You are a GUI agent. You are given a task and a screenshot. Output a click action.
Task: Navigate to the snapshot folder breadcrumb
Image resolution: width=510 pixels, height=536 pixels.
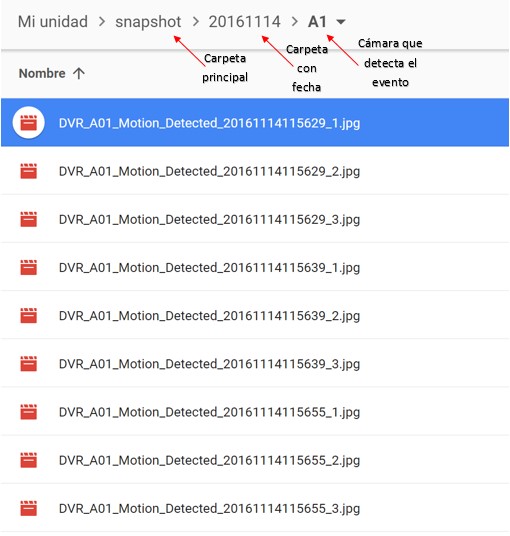coord(148,22)
